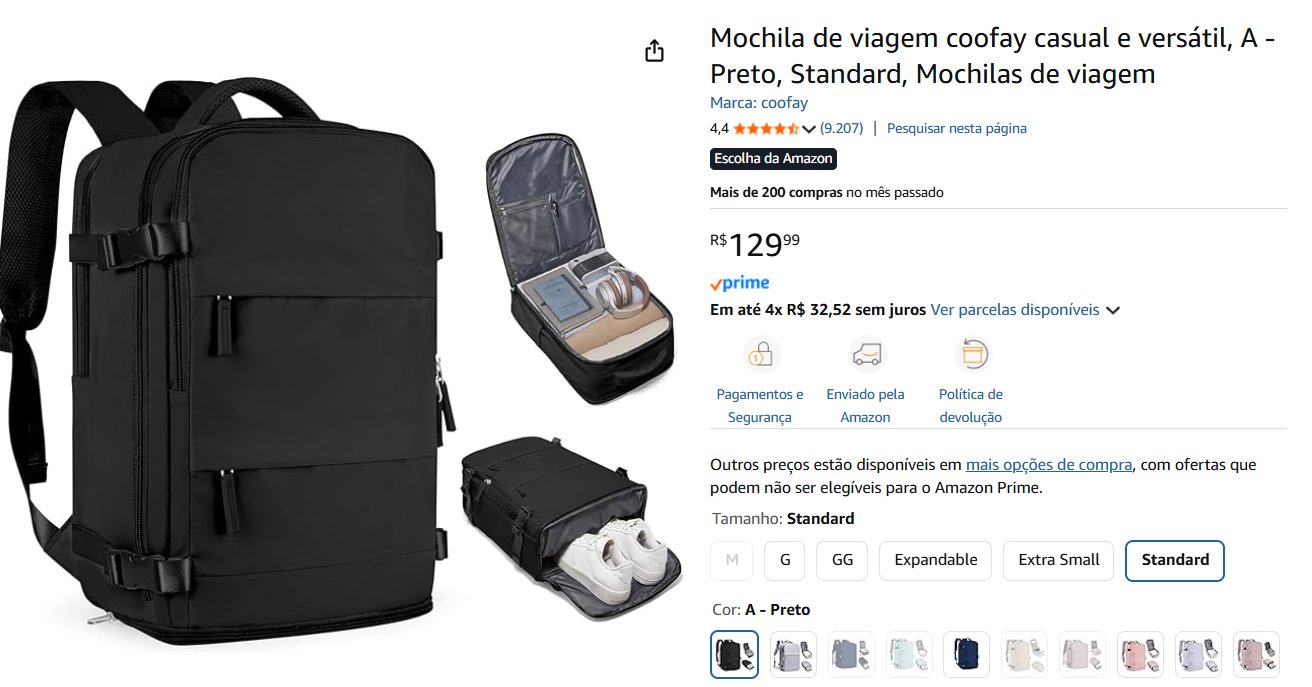Click the Escolha da Amazon badge
This screenshot has width=1312, height=687.
click(x=773, y=158)
